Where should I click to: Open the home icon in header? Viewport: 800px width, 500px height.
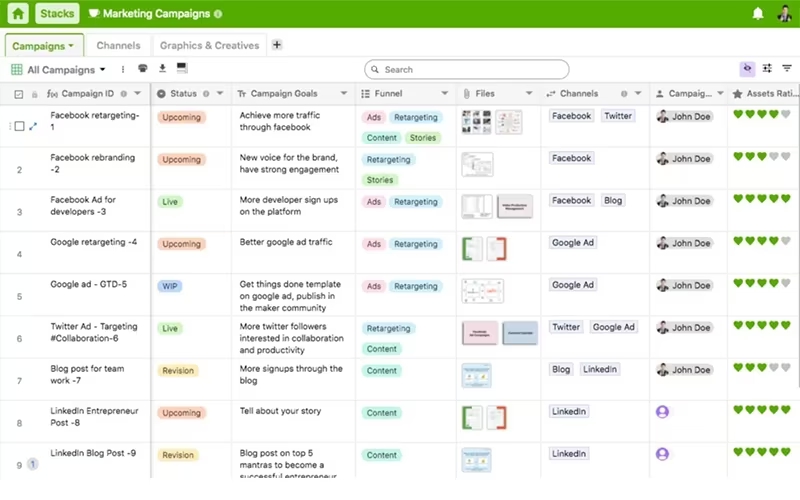pyautogui.click(x=18, y=13)
